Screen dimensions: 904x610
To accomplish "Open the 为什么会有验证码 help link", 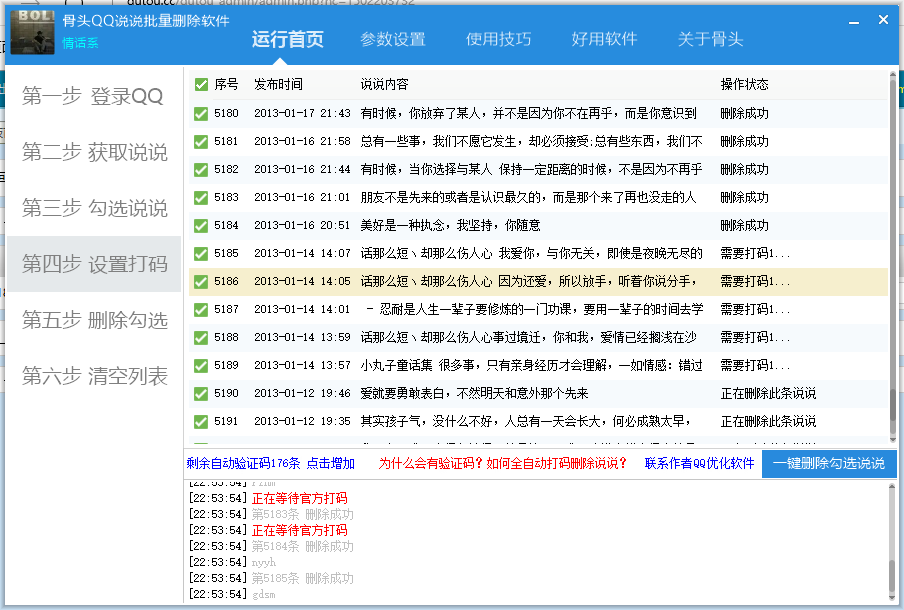I will (503, 464).
